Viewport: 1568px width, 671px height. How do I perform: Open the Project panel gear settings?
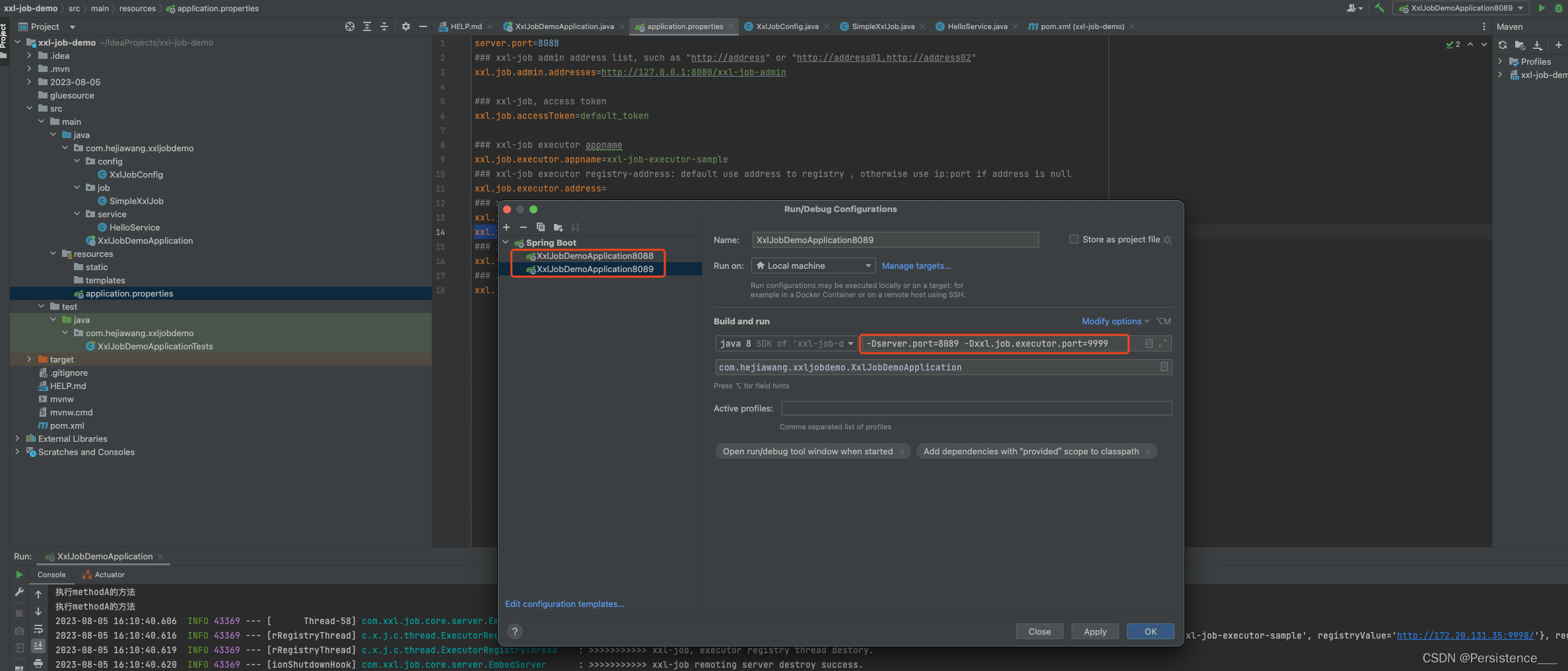405,26
